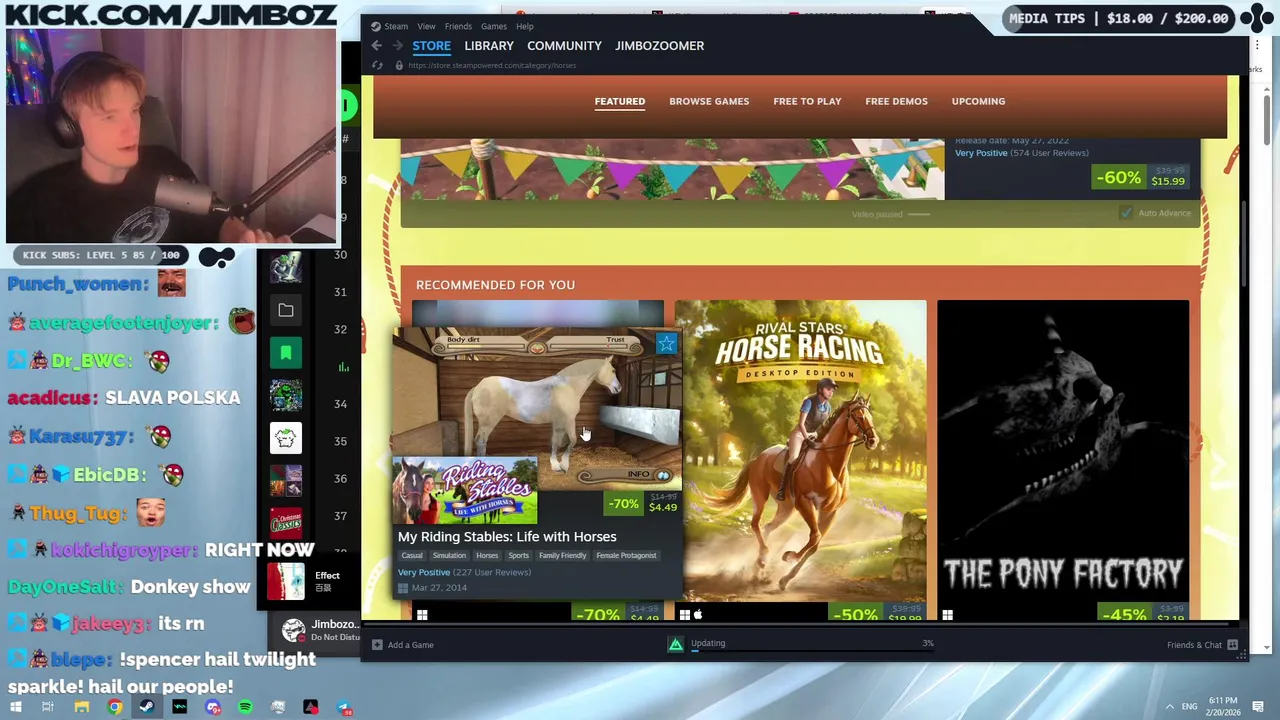Click the URL address text in Steam

pyautogui.click(x=492, y=66)
